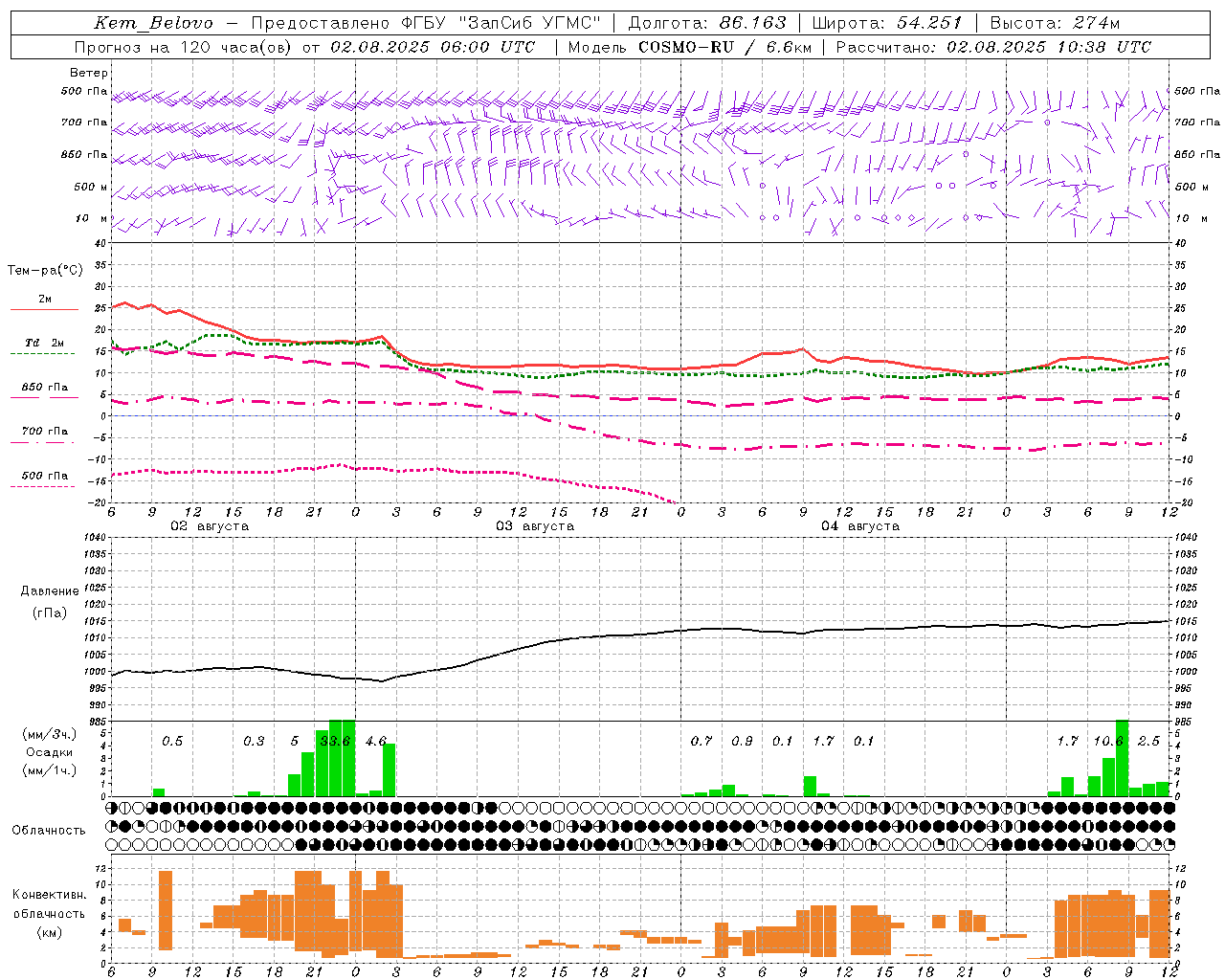
Task: Click the "Облачность" cloud cover label
Action: tap(49, 831)
